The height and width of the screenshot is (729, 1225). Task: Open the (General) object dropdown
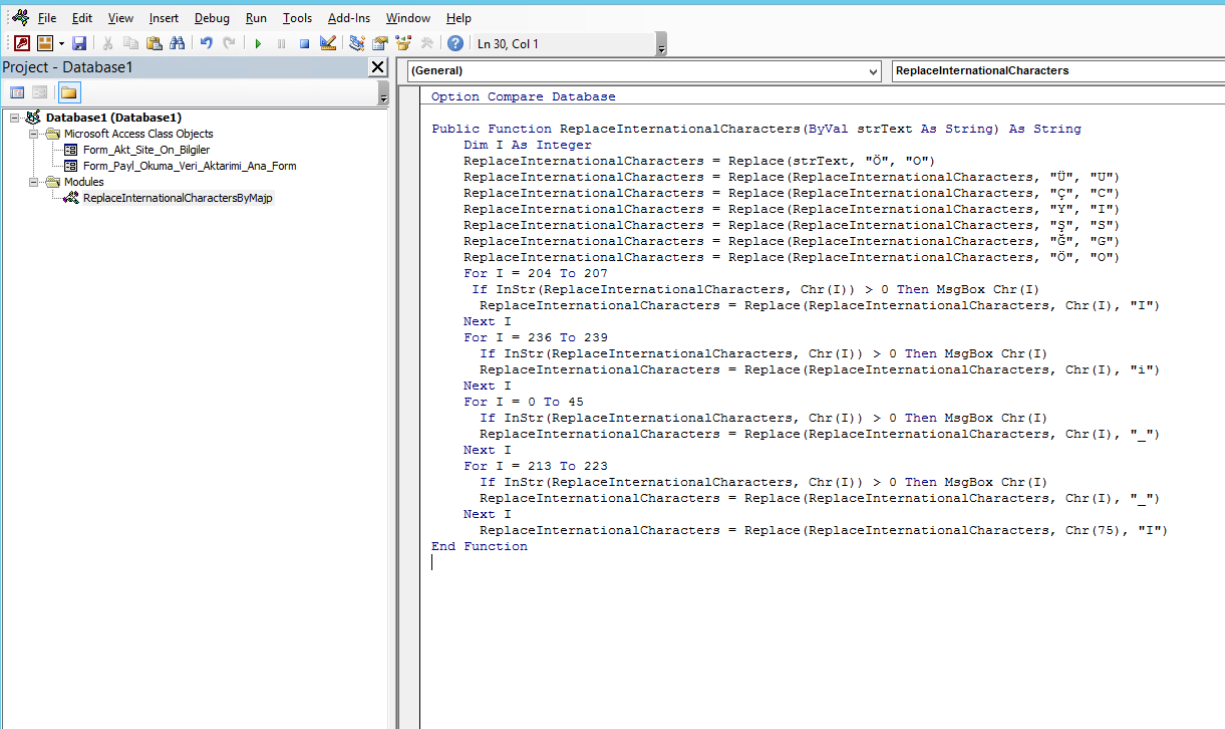872,71
